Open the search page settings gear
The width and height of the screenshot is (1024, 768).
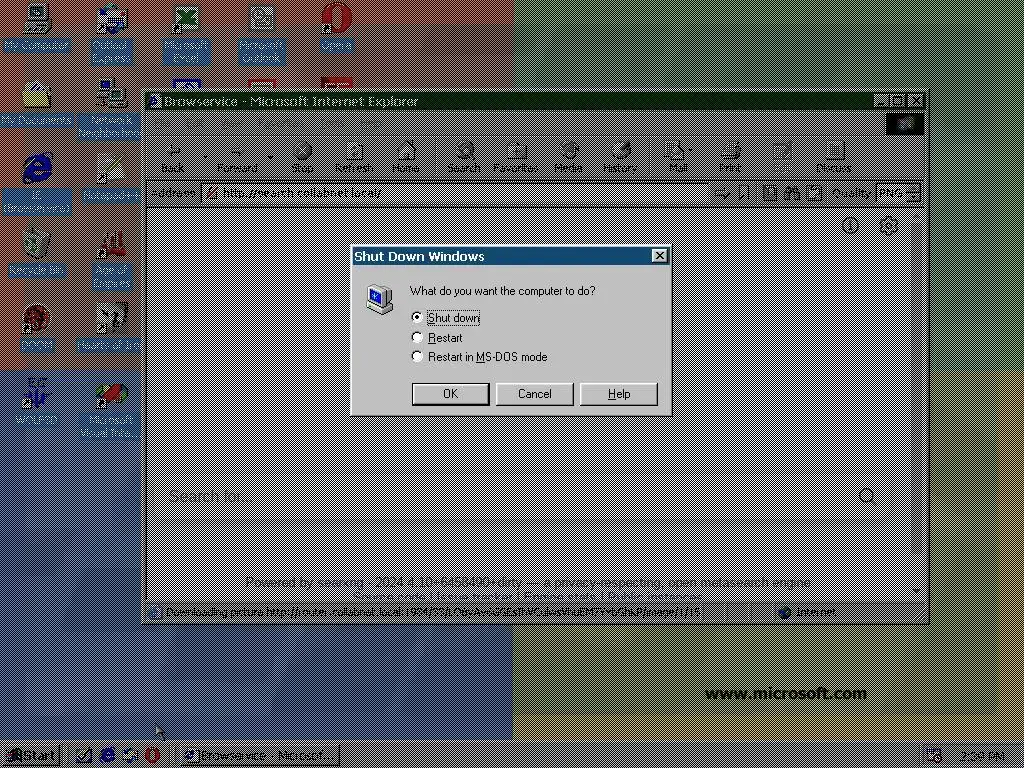888,225
